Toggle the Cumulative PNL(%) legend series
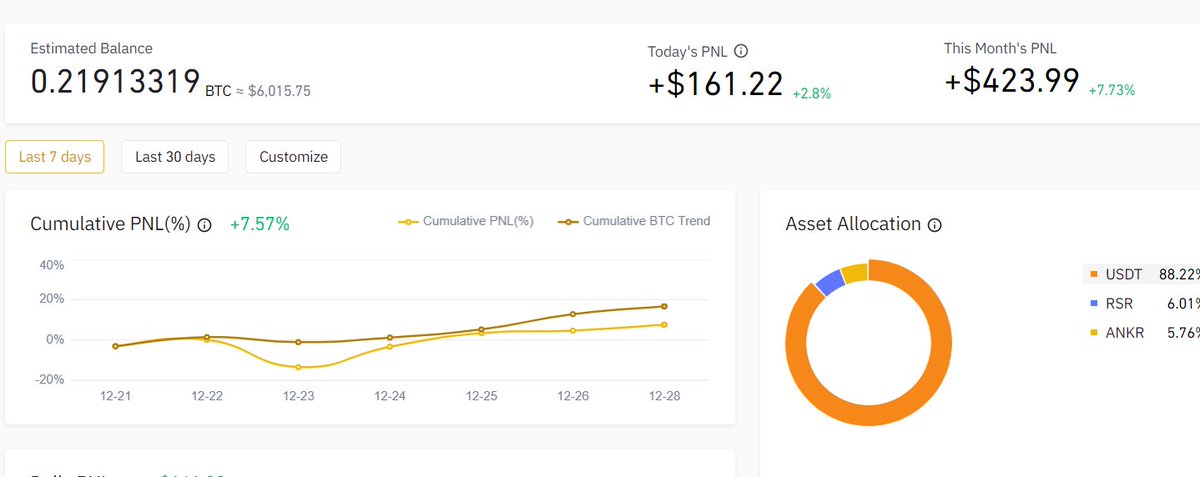 pos(466,221)
